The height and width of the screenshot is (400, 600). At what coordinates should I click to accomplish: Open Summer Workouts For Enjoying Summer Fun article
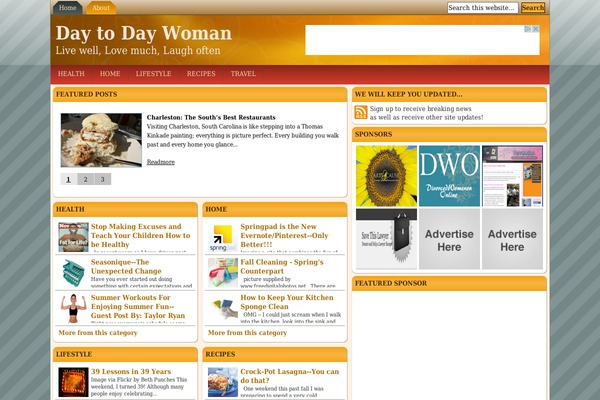tap(138, 307)
